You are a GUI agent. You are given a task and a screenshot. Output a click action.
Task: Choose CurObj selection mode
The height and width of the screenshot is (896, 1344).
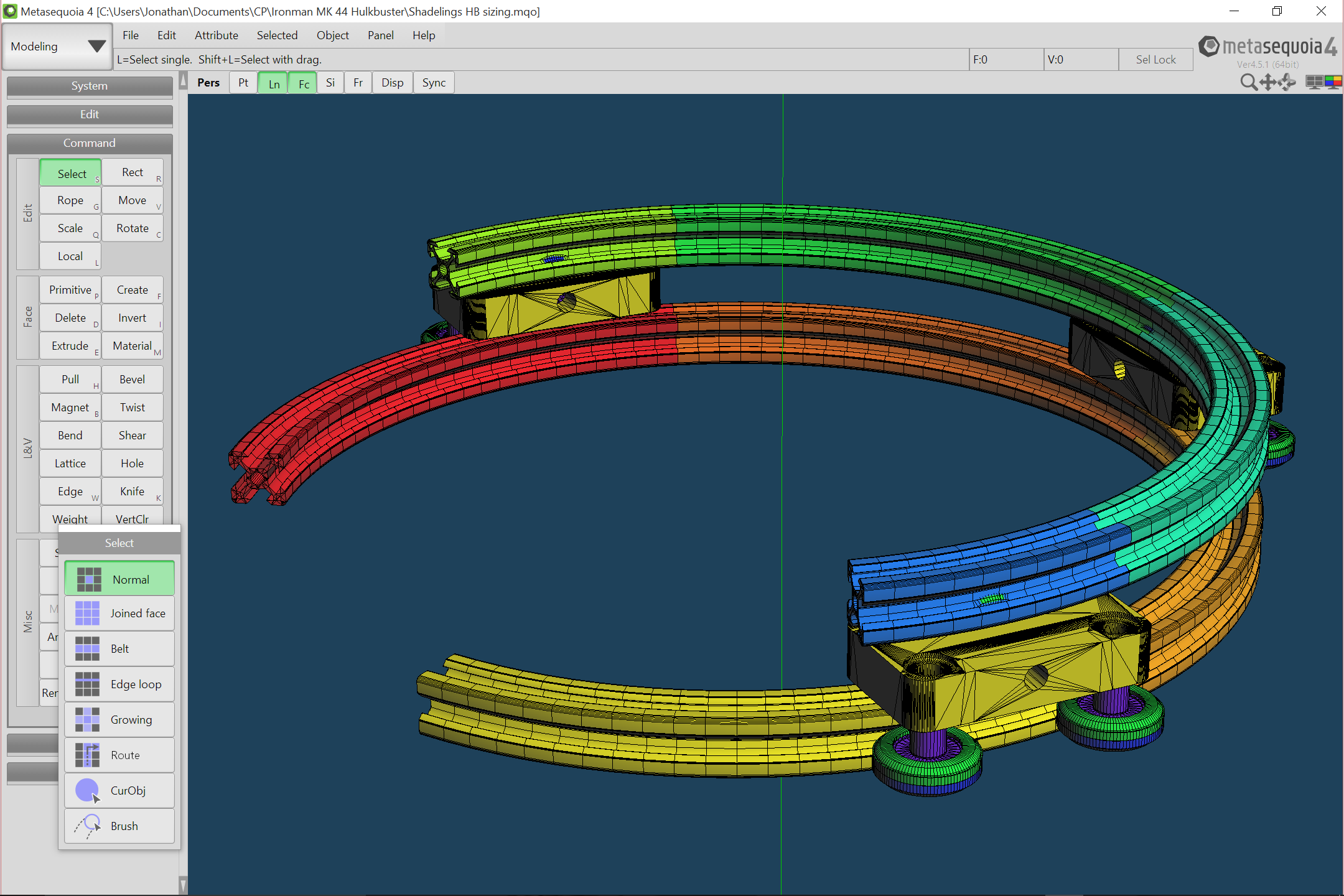point(119,791)
